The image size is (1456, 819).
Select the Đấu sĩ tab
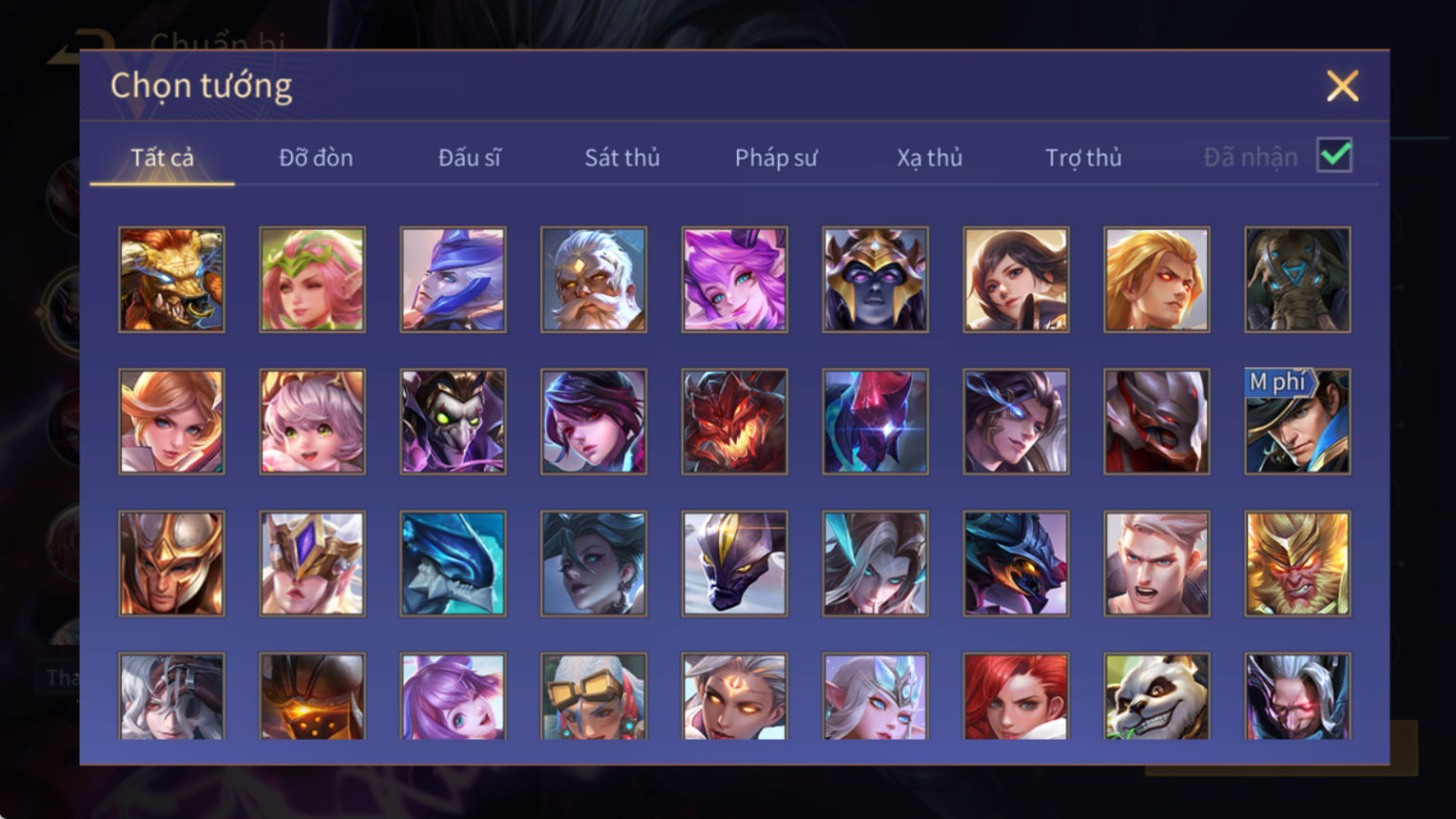(469, 157)
